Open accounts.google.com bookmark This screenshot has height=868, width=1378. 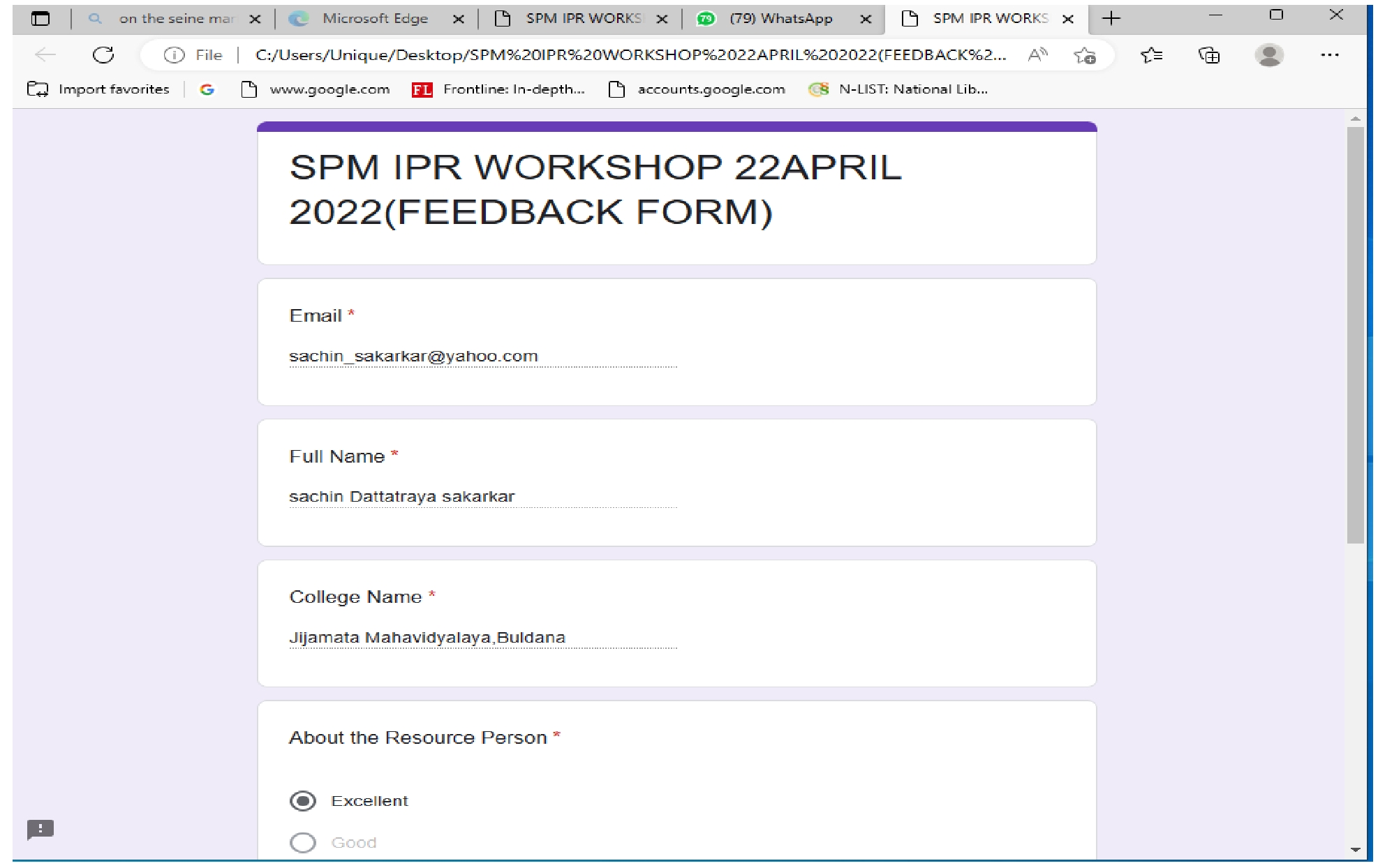coord(697,89)
